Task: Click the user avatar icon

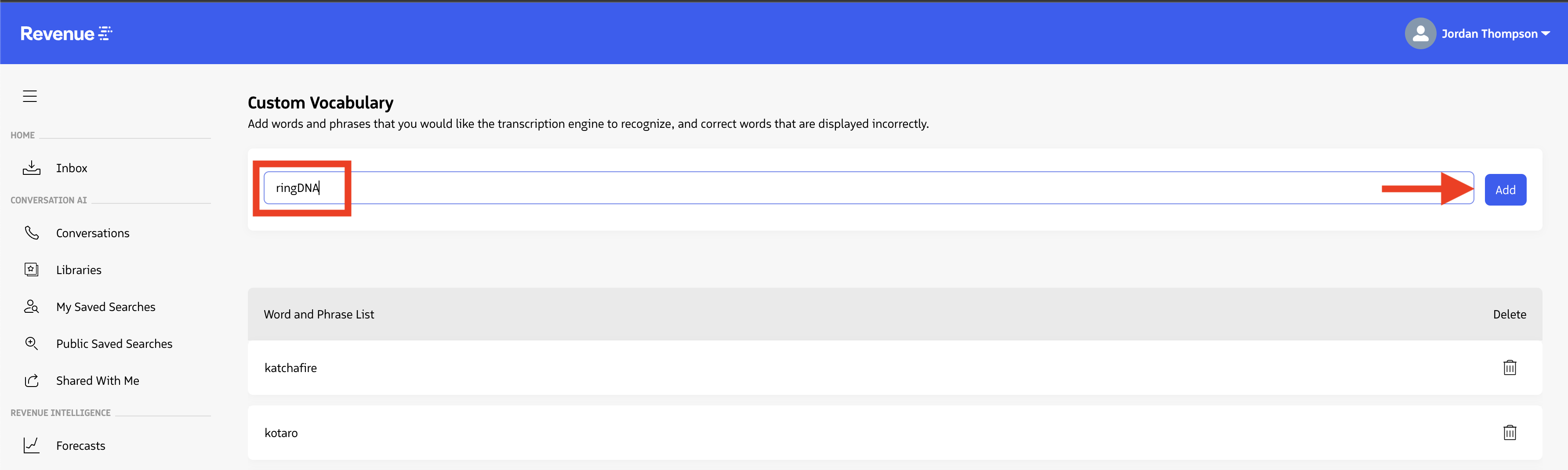Action: pos(1420,33)
